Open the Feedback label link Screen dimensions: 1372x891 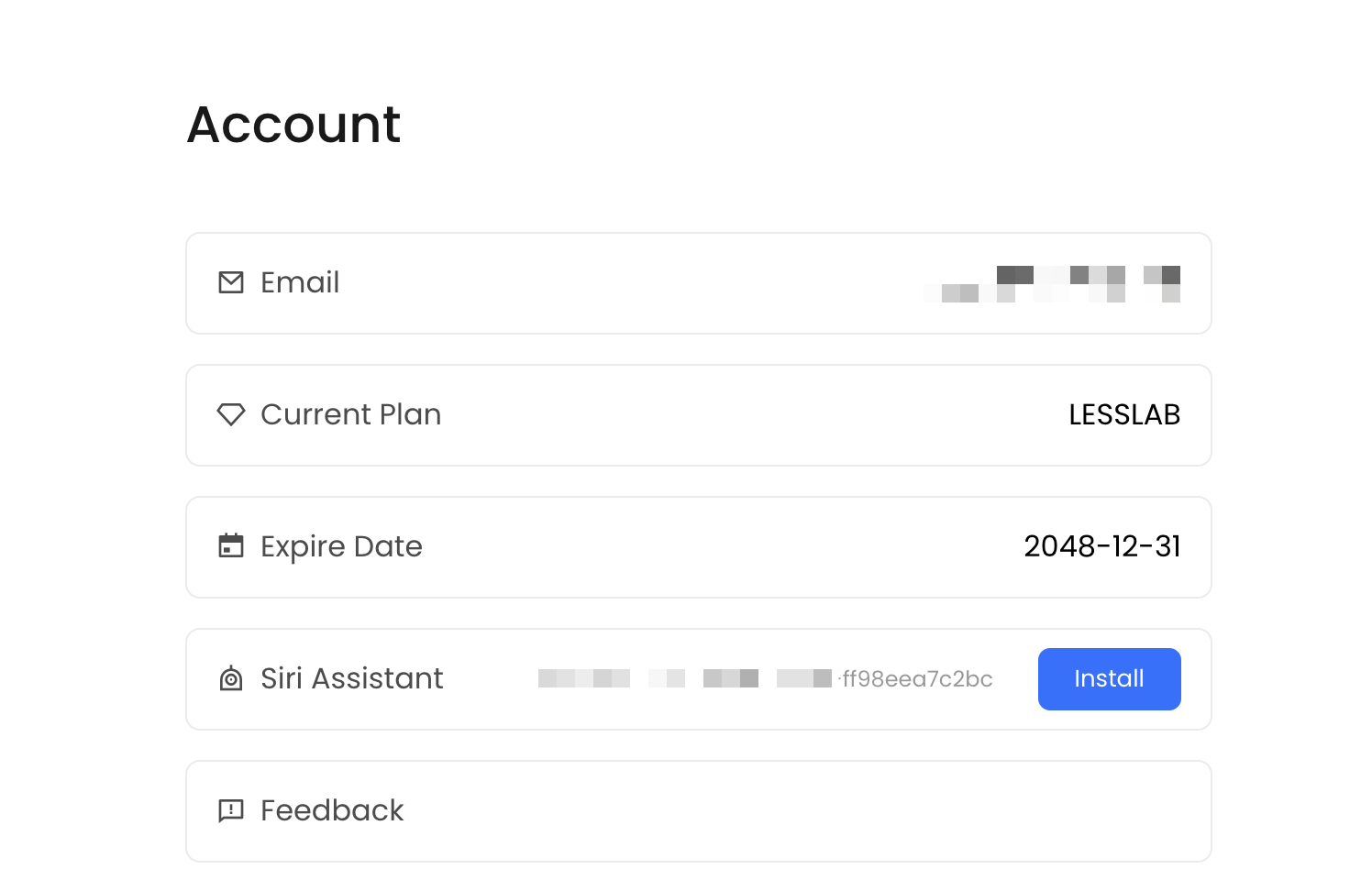pos(332,810)
